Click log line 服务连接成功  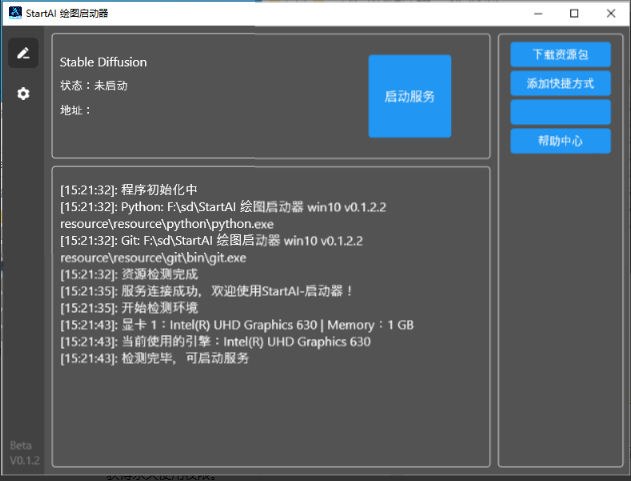[x=207, y=291]
